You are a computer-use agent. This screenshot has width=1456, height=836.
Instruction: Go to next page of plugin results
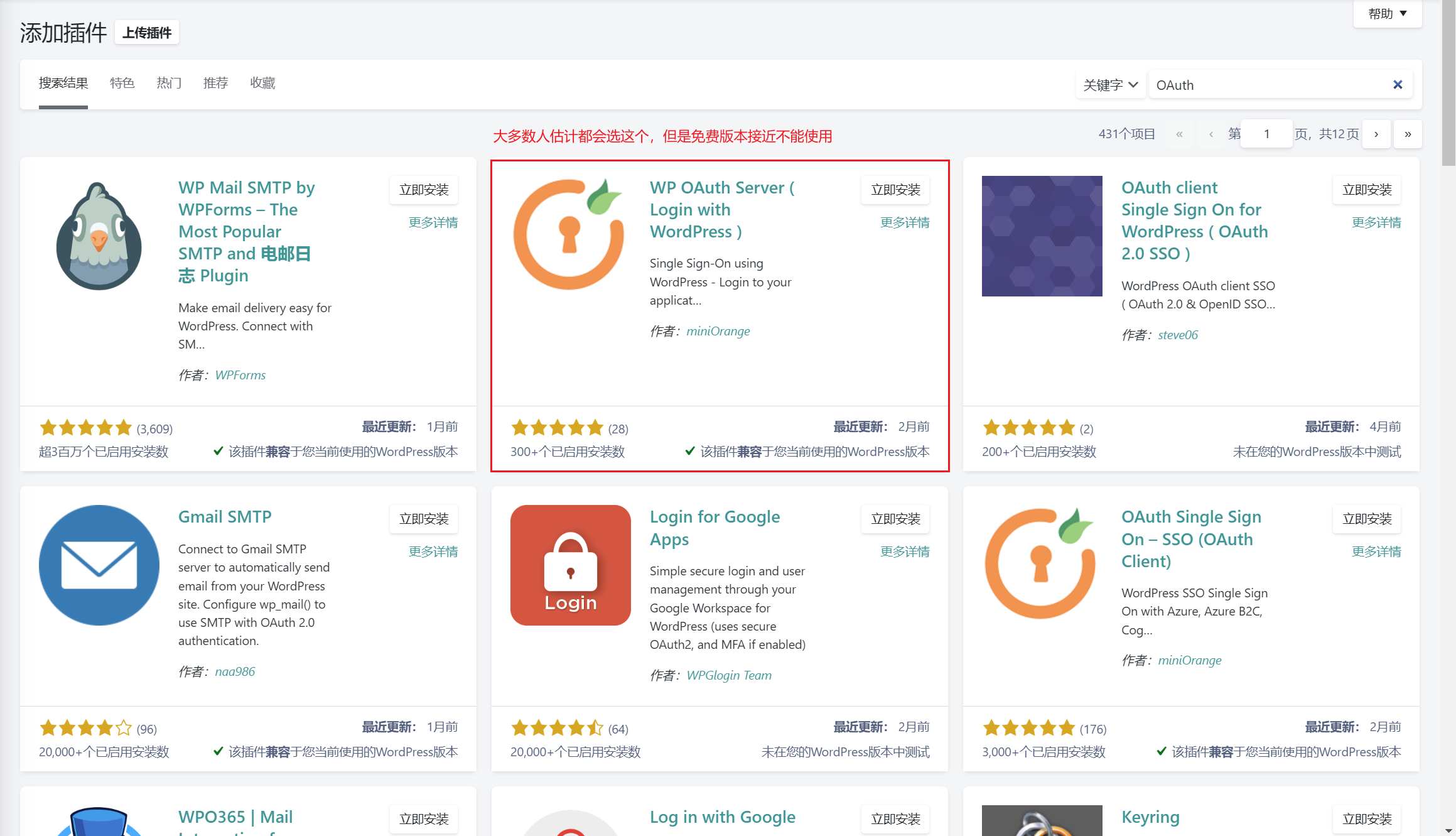pos(1376,134)
